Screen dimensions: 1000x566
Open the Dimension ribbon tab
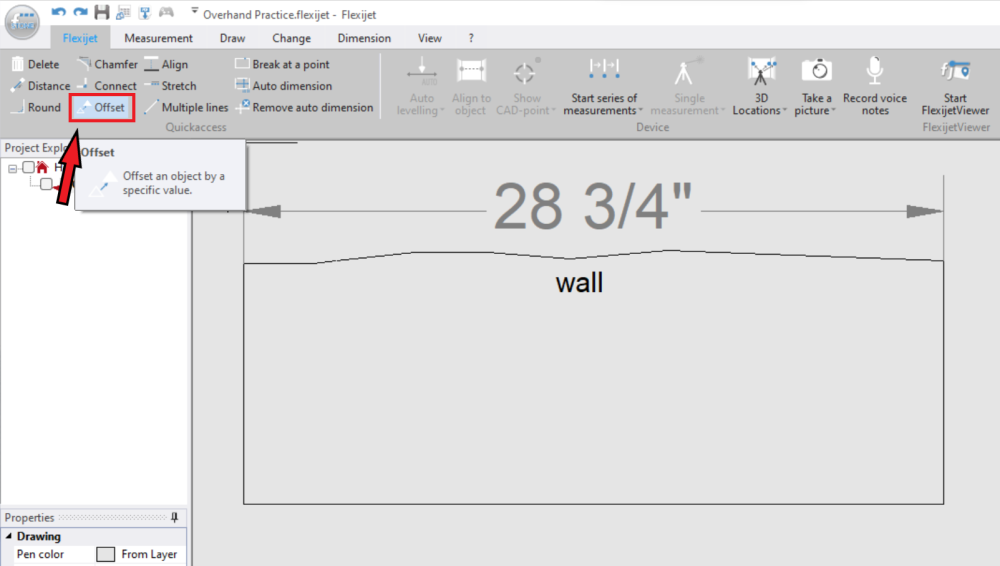click(364, 38)
